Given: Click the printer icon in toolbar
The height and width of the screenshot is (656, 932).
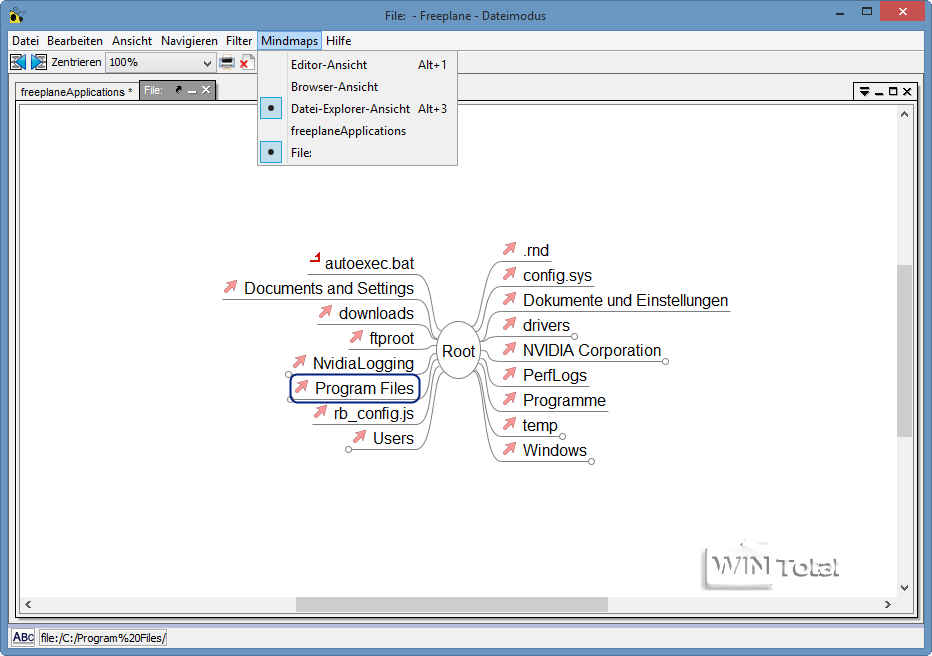Looking at the screenshot, I should click(226, 62).
